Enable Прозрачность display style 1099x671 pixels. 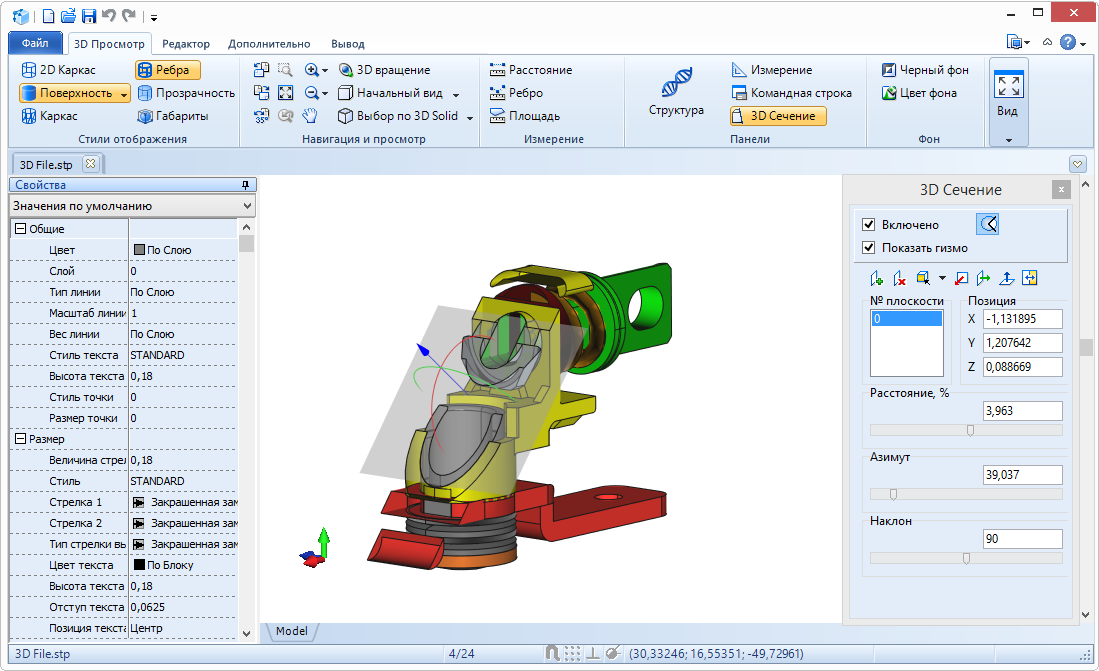pos(185,93)
